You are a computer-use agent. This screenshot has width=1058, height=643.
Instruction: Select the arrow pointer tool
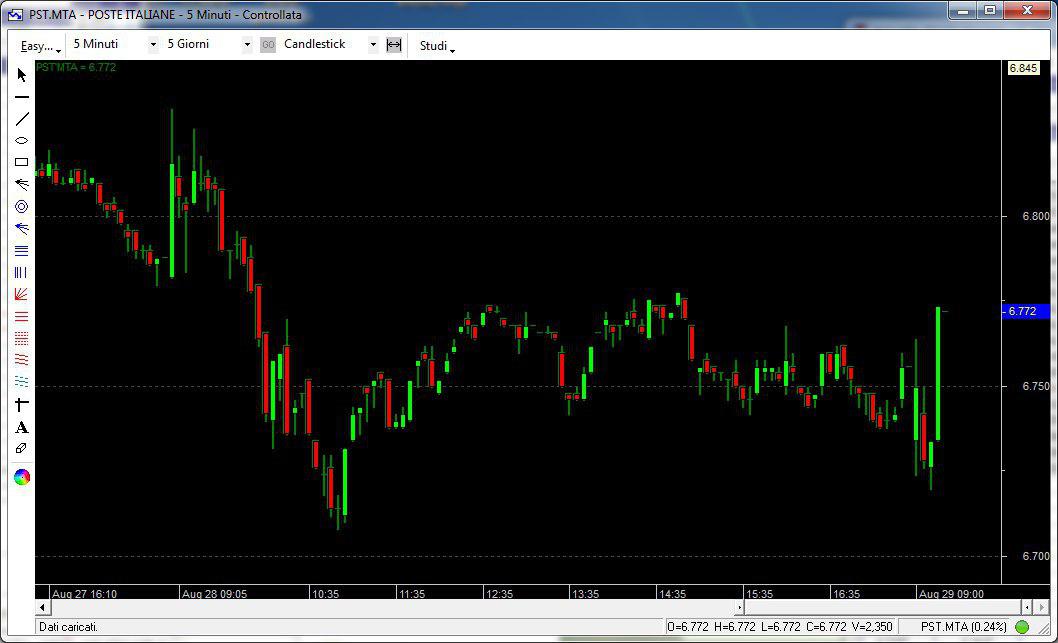point(22,74)
